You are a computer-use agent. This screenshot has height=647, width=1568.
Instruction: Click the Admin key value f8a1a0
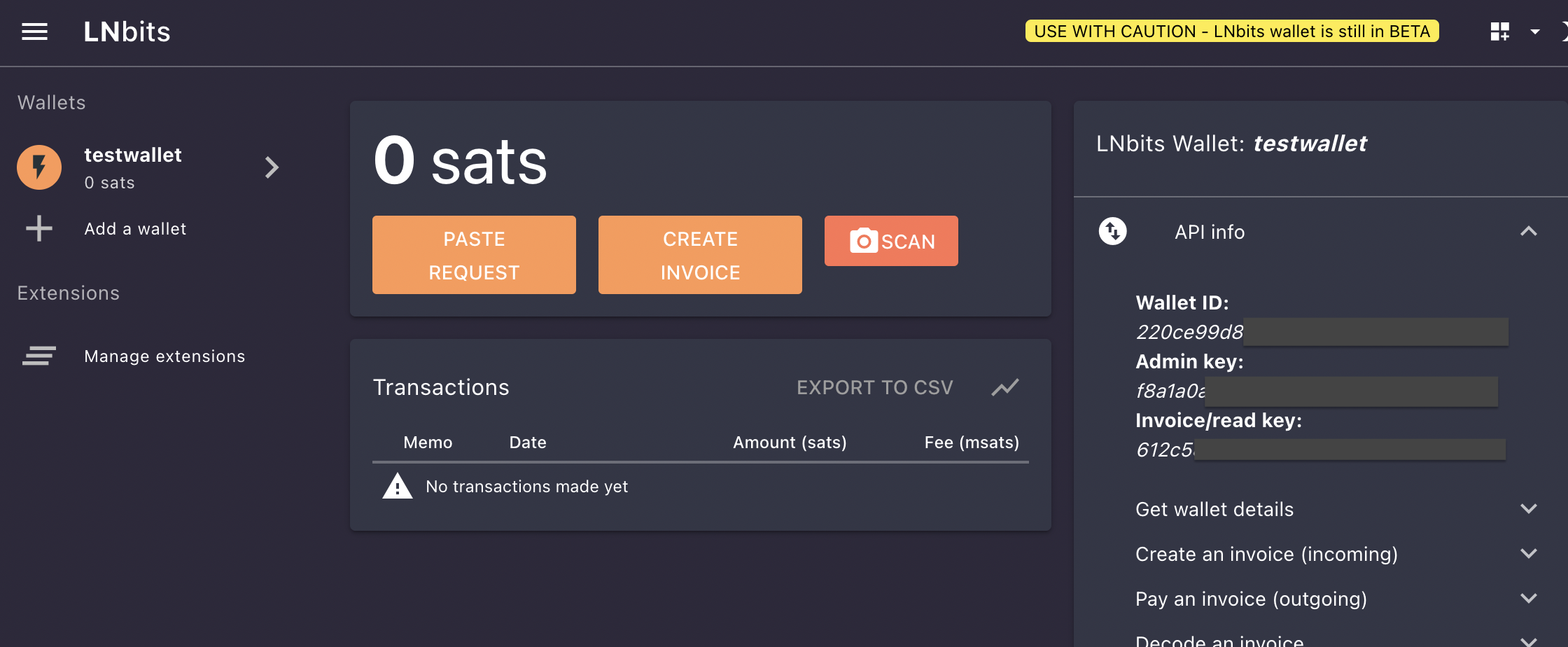[x=1170, y=391]
